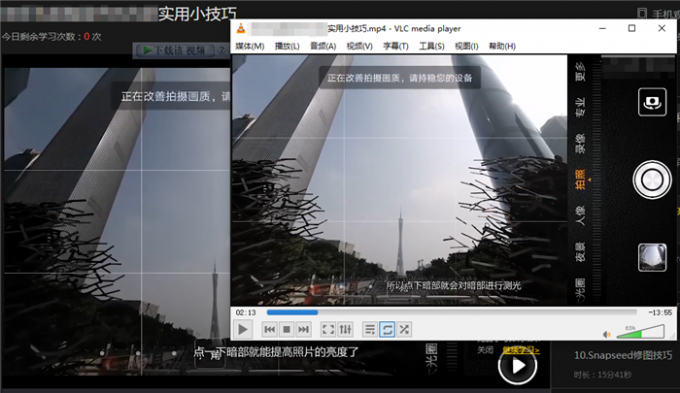Viewport: 680px width, 393px height.
Task: Open the 字幕(T) menu
Action: point(396,46)
